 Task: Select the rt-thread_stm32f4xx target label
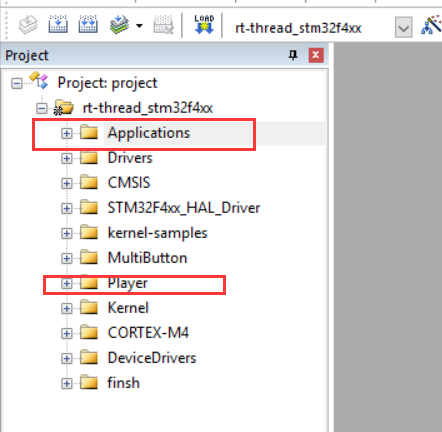tap(148, 108)
